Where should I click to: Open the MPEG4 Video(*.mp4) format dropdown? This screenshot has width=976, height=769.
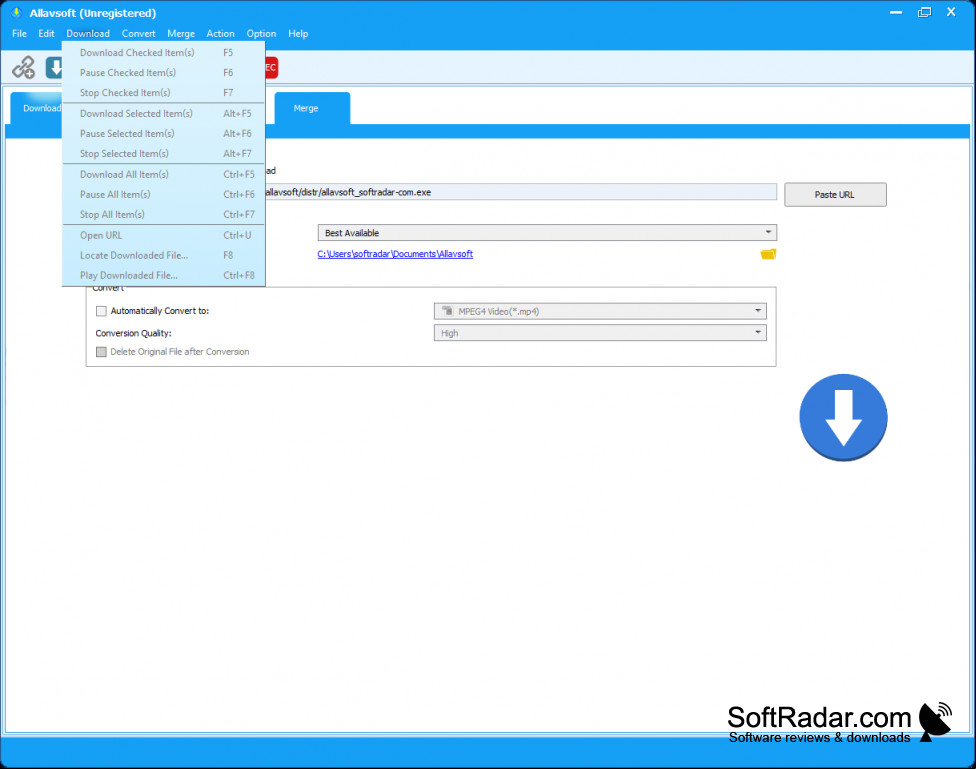(x=600, y=311)
